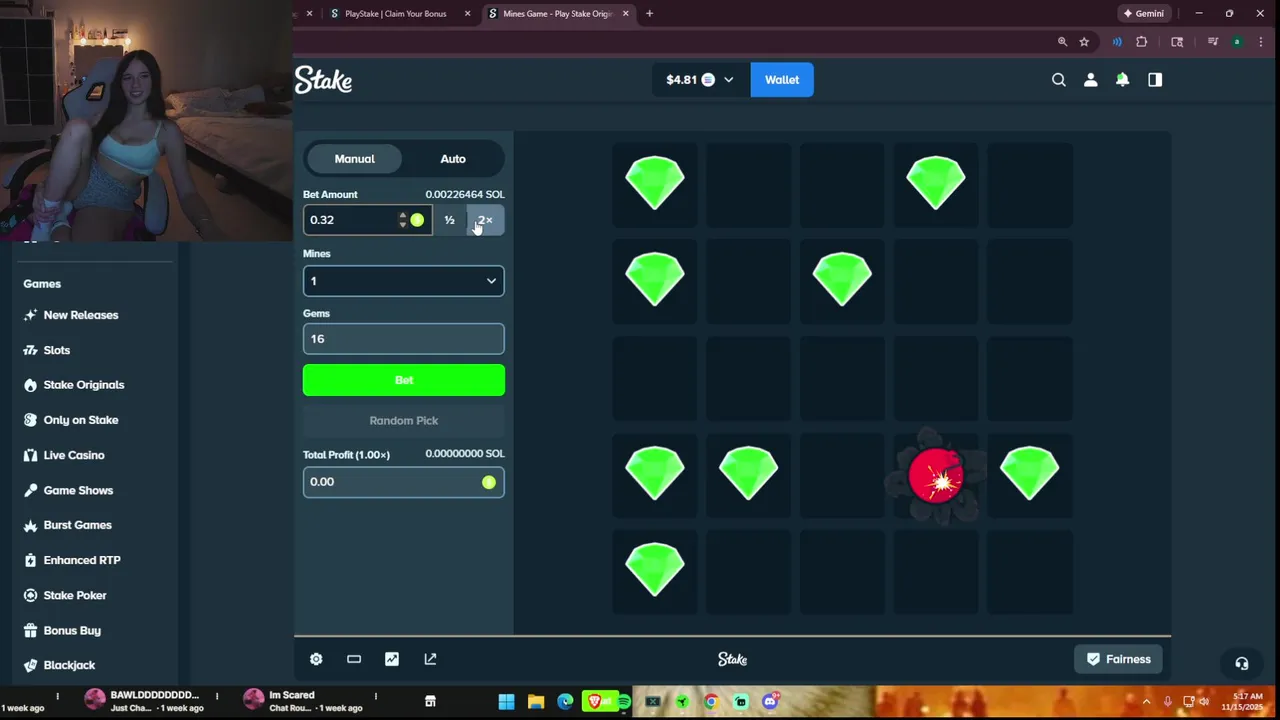Click the Blackjack sidebar icon
1280x720 pixels.
pos(30,665)
